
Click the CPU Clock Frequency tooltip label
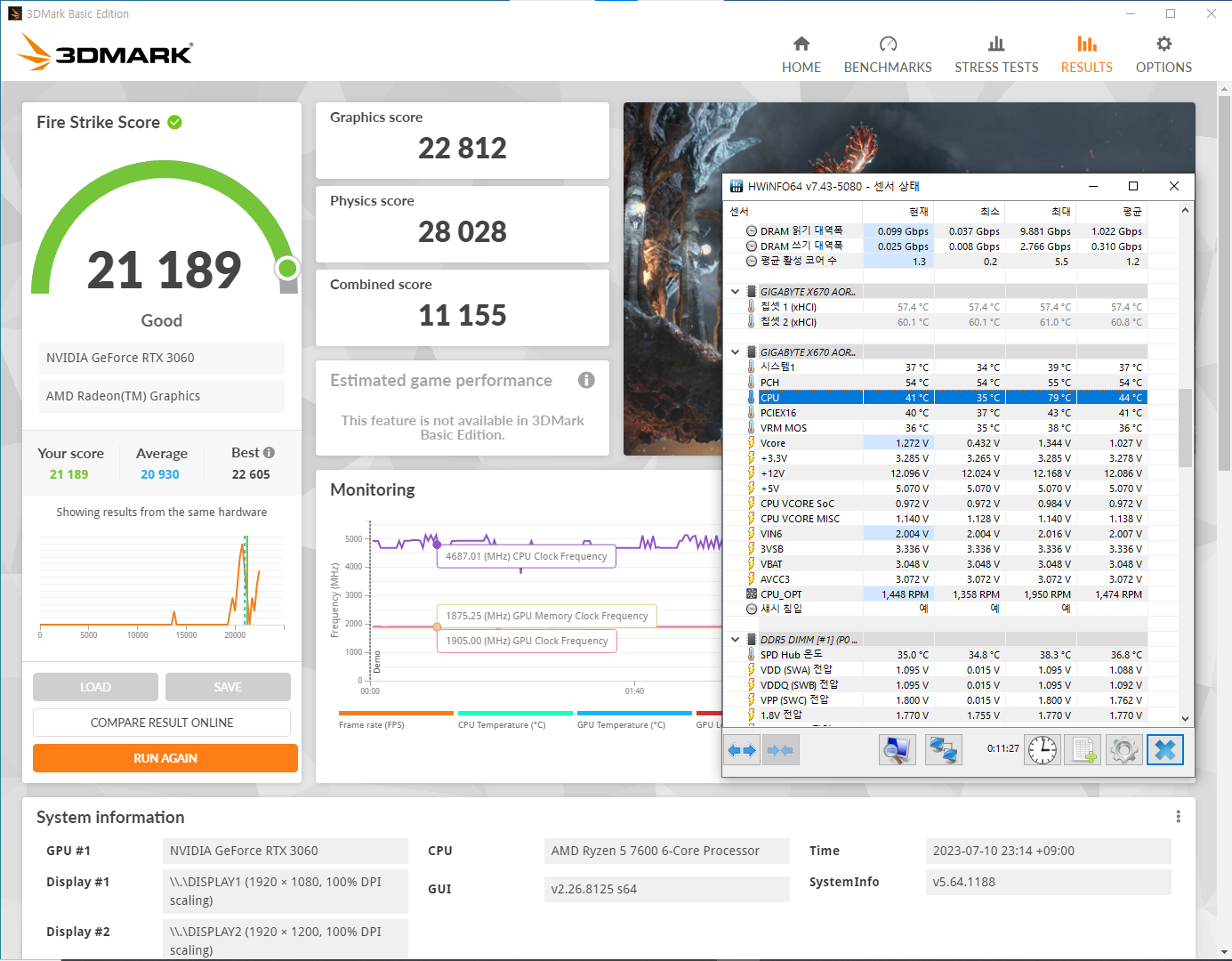pyautogui.click(x=527, y=556)
